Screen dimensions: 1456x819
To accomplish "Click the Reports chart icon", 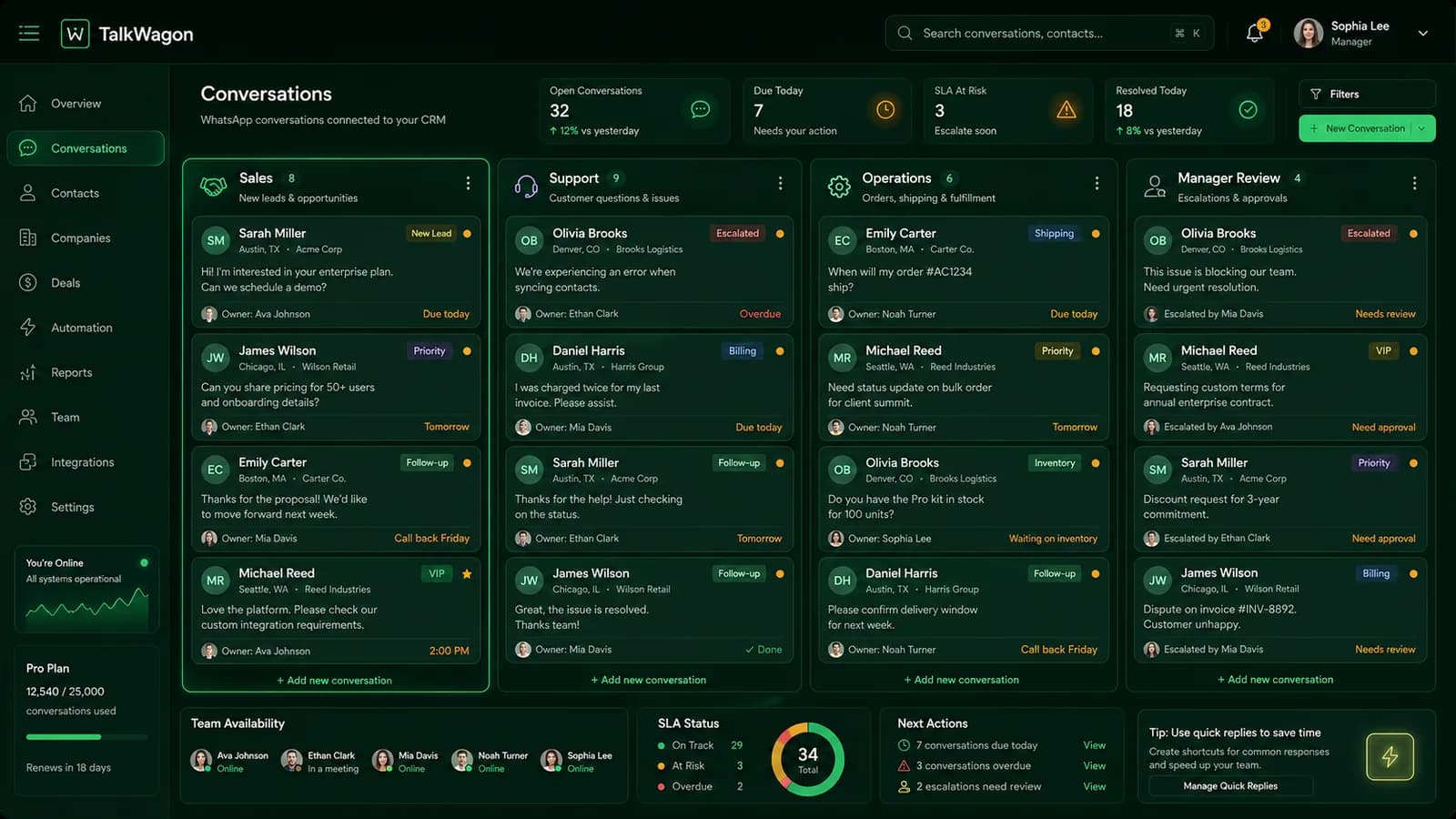I will coord(28,372).
